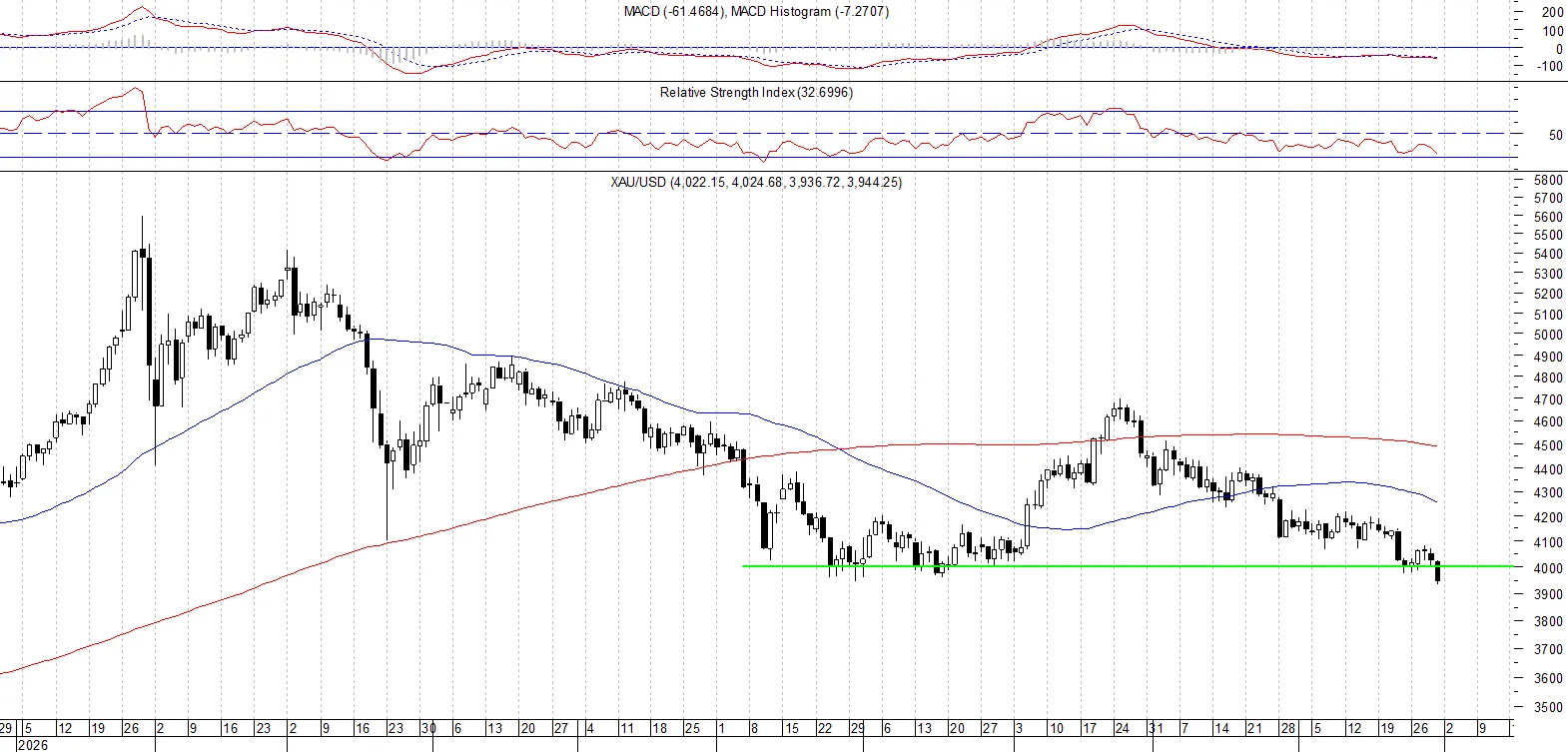The width and height of the screenshot is (1568, 752).
Task: Select the 3900 price axis label
Action: 1548,595
